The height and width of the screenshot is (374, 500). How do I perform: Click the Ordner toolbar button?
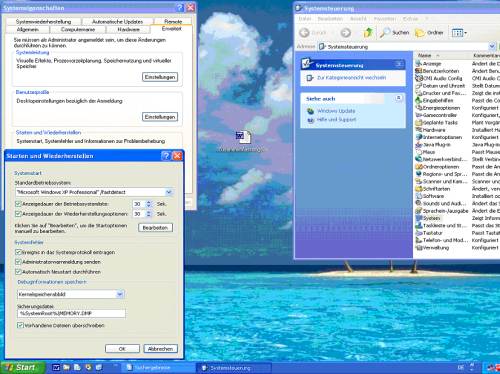(x=429, y=32)
